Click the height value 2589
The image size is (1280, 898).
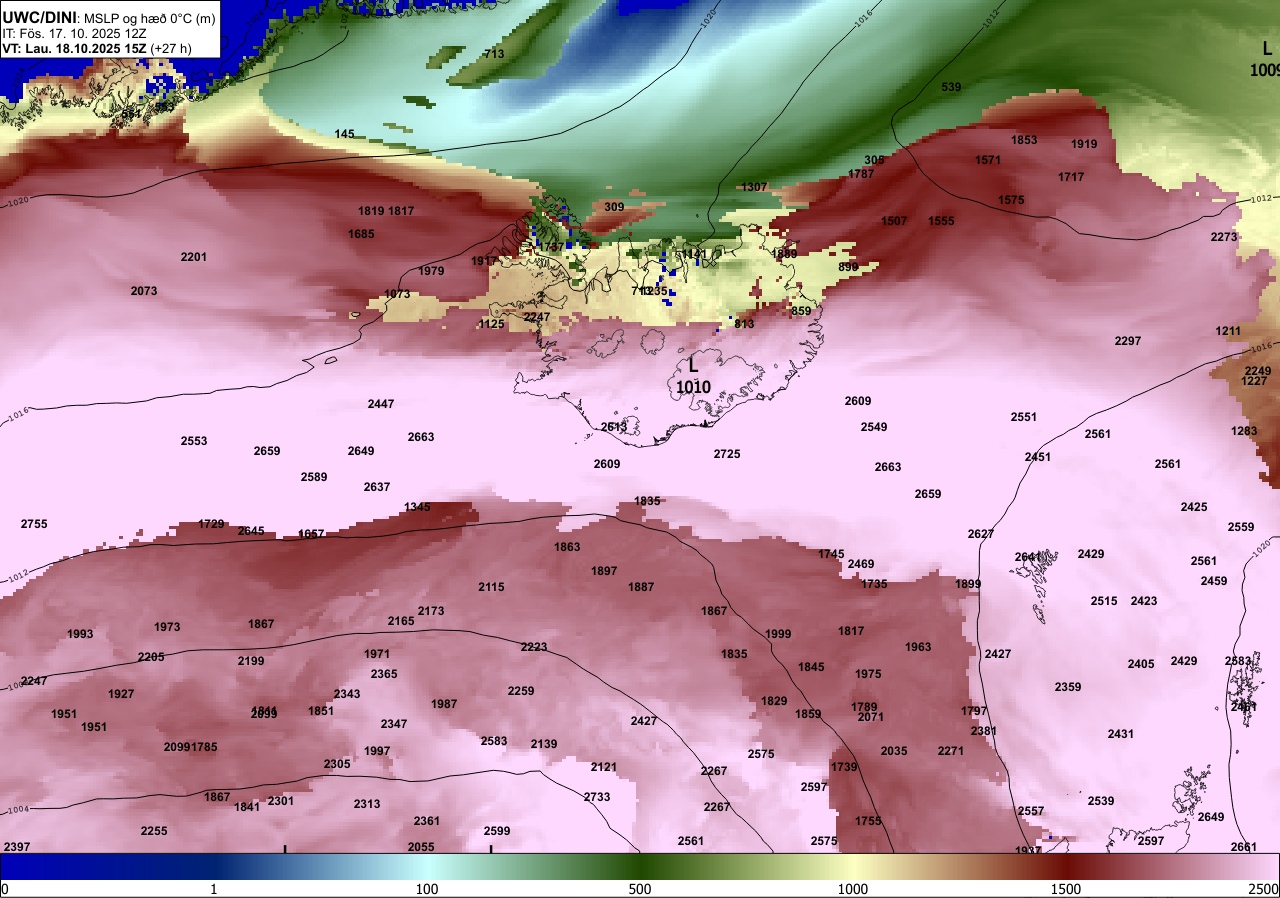314,477
